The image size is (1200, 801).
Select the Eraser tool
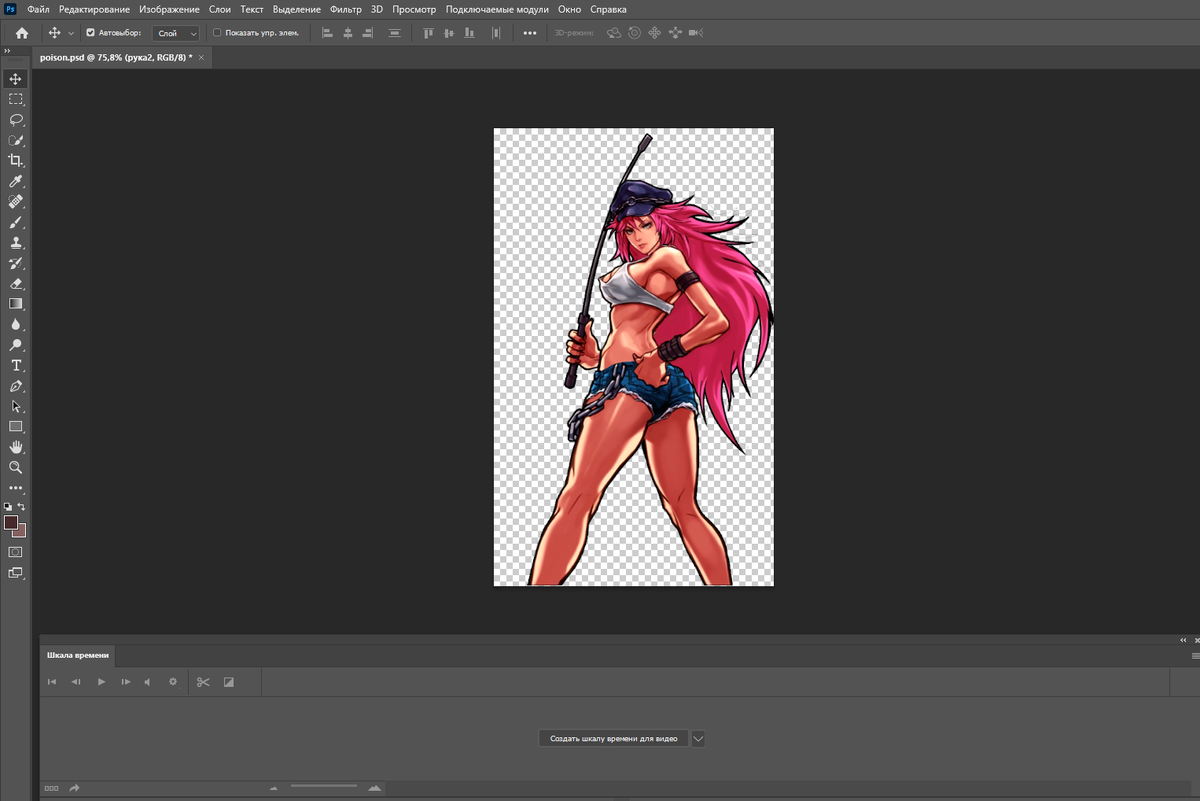[16, 284]
